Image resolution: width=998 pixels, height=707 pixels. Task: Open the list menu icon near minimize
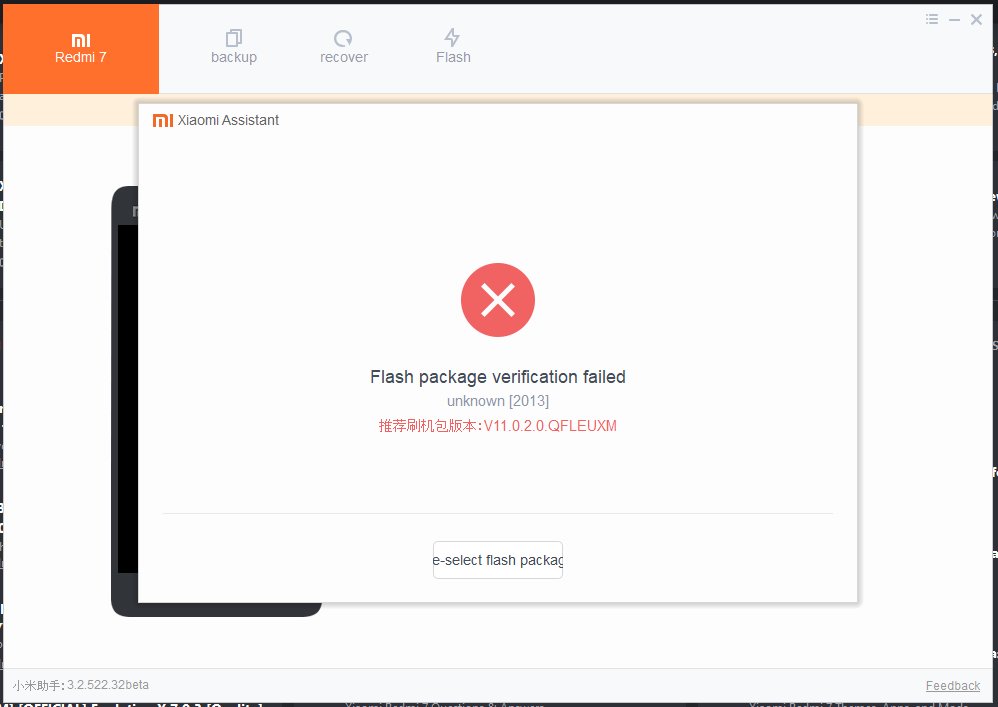(932, 19)
